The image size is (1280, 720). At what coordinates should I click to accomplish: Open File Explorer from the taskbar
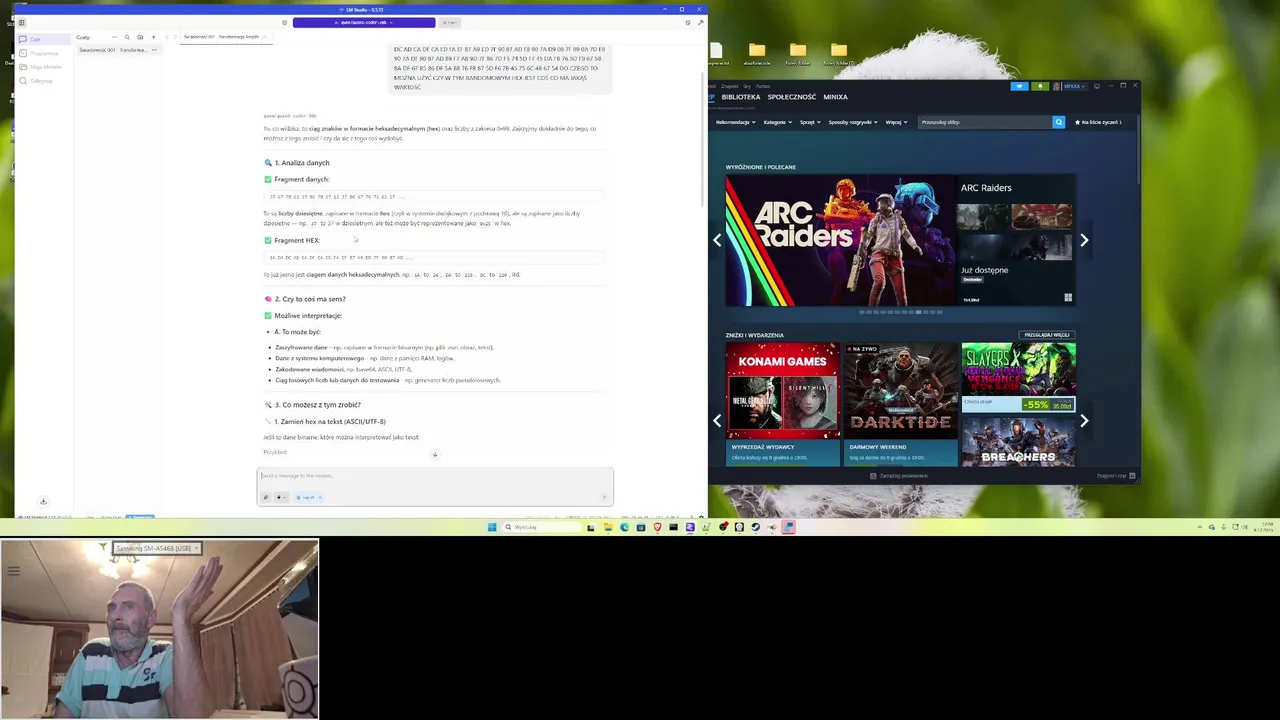[x=607, y=527]
